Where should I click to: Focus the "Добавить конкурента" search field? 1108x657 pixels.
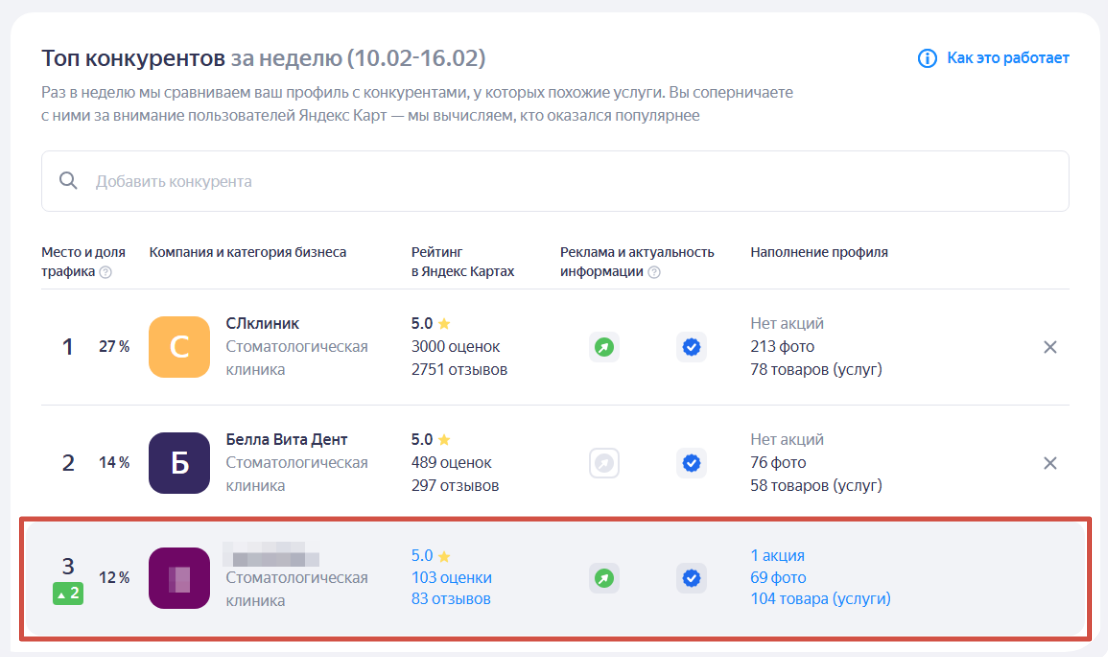[555, 181]
